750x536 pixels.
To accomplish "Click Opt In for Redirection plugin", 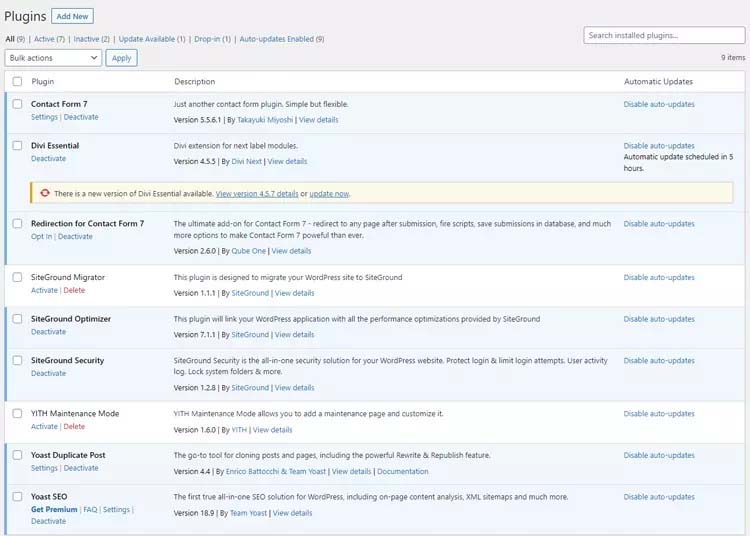I will click(x=42, y=237).
